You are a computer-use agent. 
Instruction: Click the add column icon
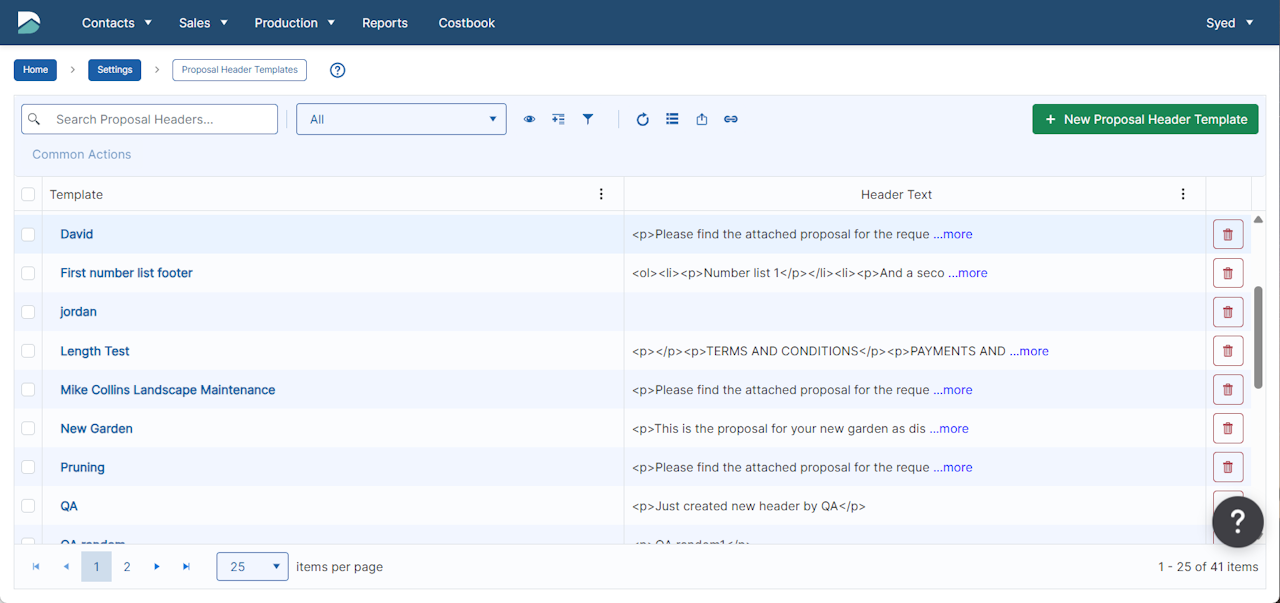[559, 119]
